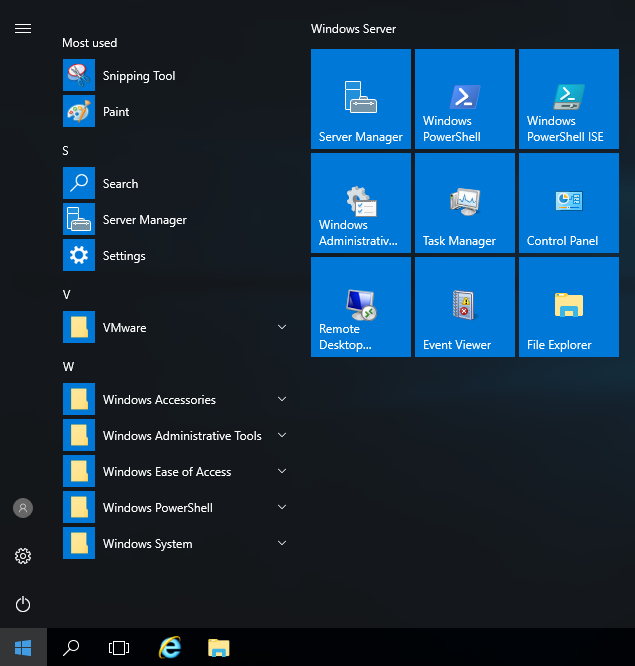The image size is (635, 666).
Task: Select the VMware folder label
Action: (124, 328)
